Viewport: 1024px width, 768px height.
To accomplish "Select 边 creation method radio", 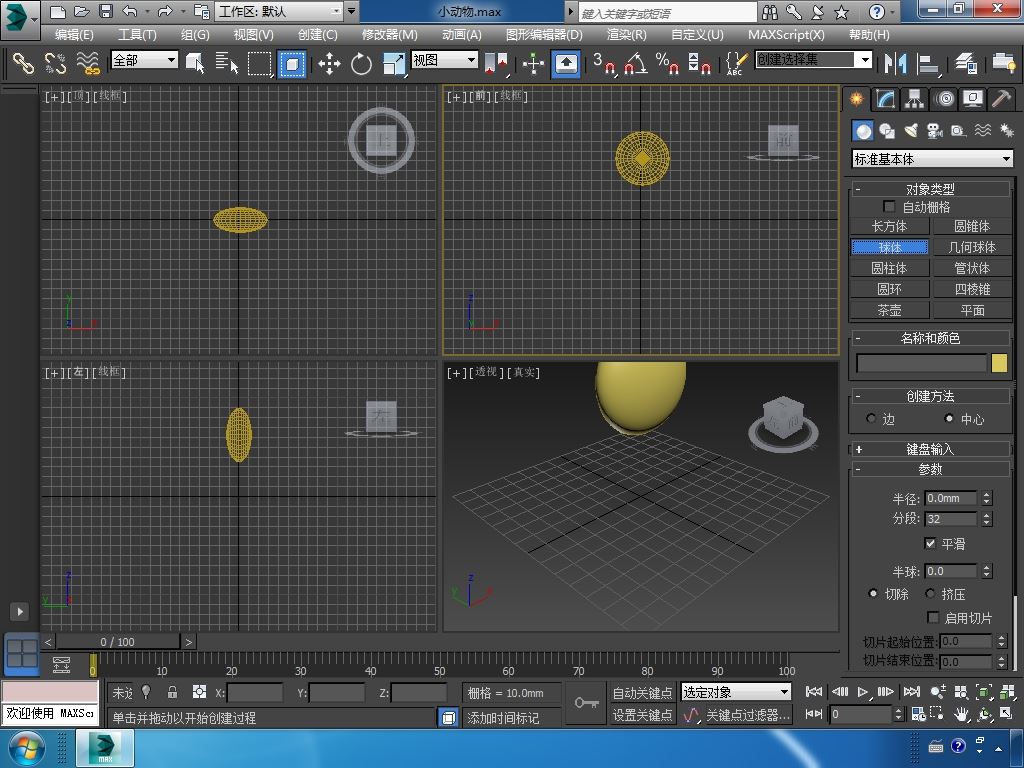I will (x=871, y=418).
